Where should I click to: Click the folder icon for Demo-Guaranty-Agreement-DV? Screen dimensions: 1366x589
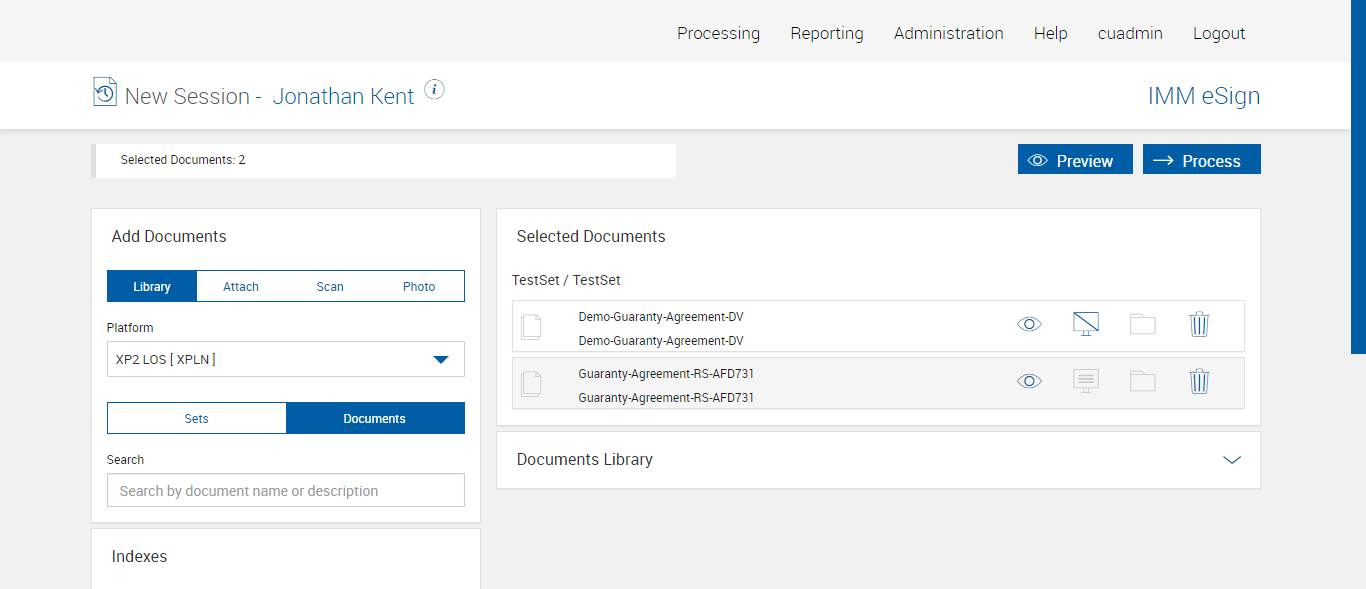1142,324
